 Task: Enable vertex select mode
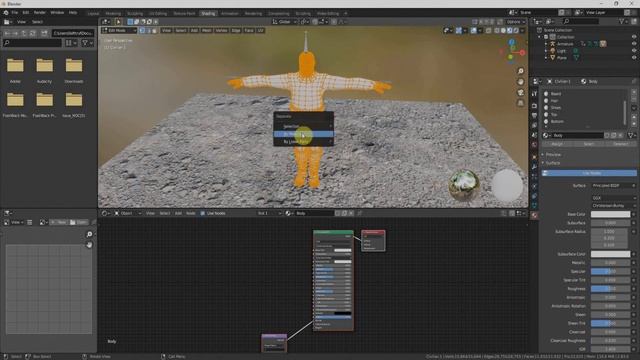tap(142, 31)
